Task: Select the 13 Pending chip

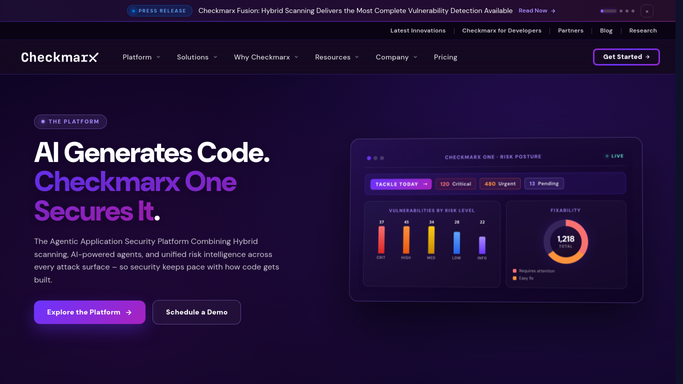Action: point(544,184)
